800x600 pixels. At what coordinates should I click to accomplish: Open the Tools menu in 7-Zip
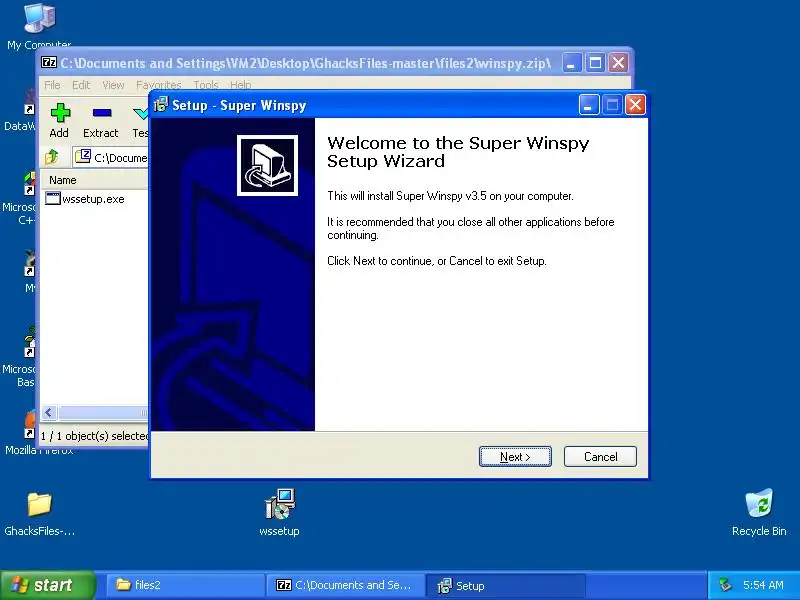coord(206,85)
